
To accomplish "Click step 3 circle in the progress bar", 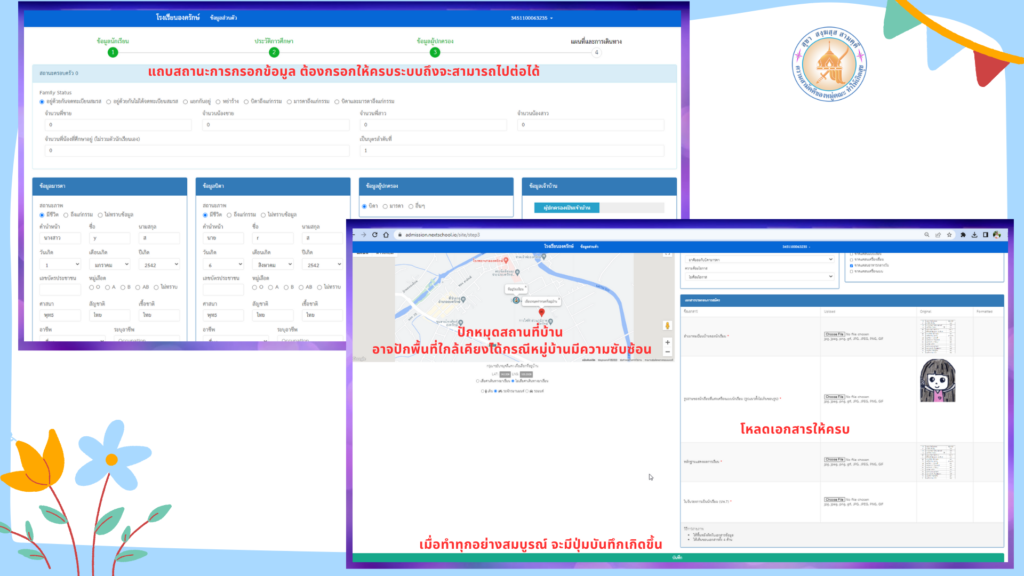I will (x=435, y=52).
